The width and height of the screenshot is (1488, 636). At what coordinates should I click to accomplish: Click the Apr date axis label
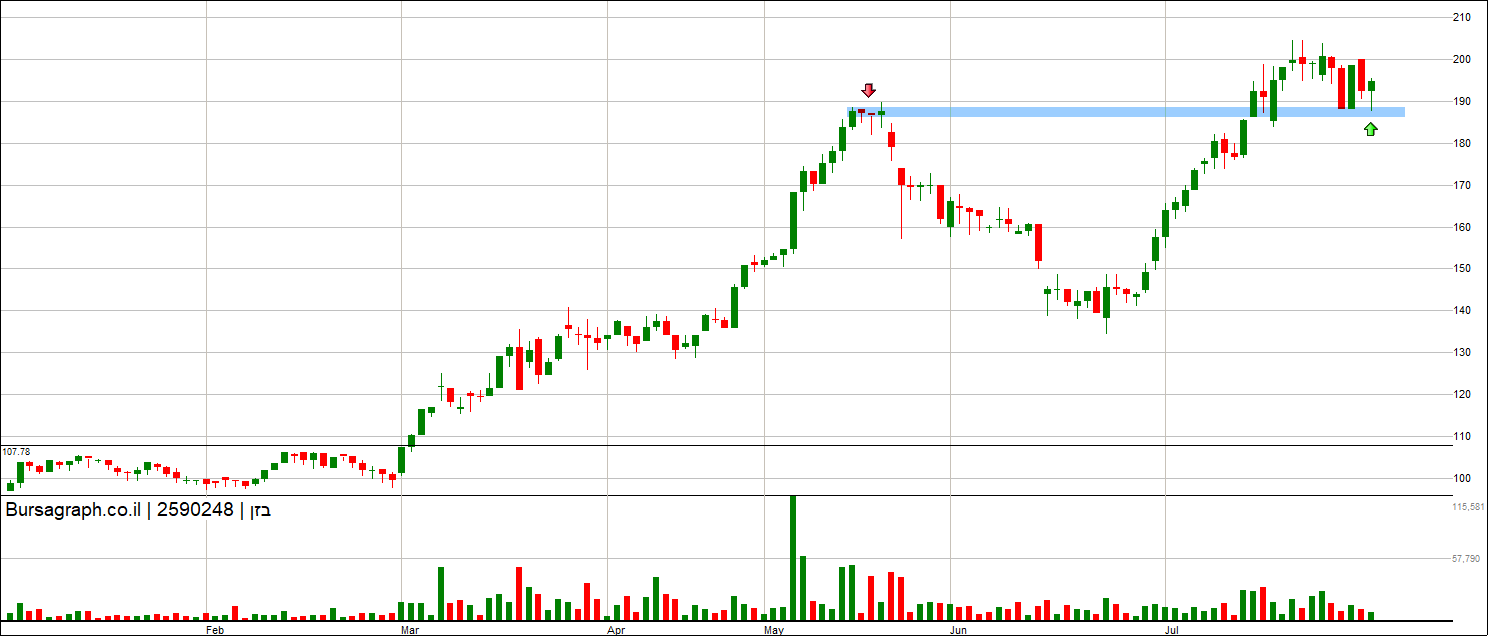click(616, 630)
